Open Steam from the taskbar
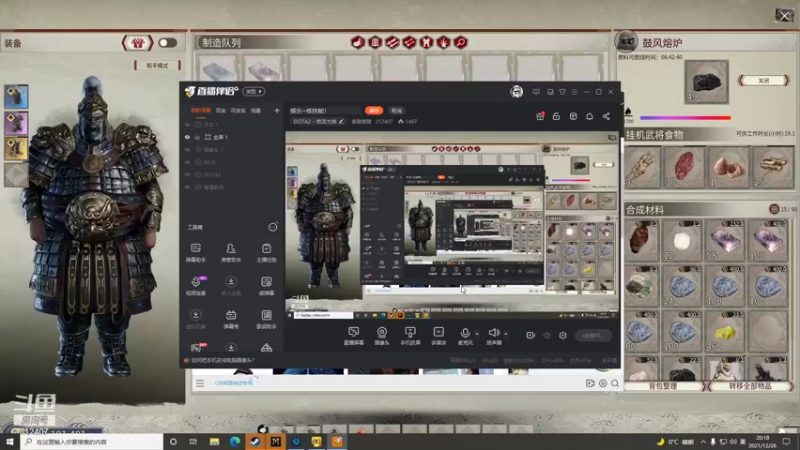 pyautogui.click(x=255, y=441)
